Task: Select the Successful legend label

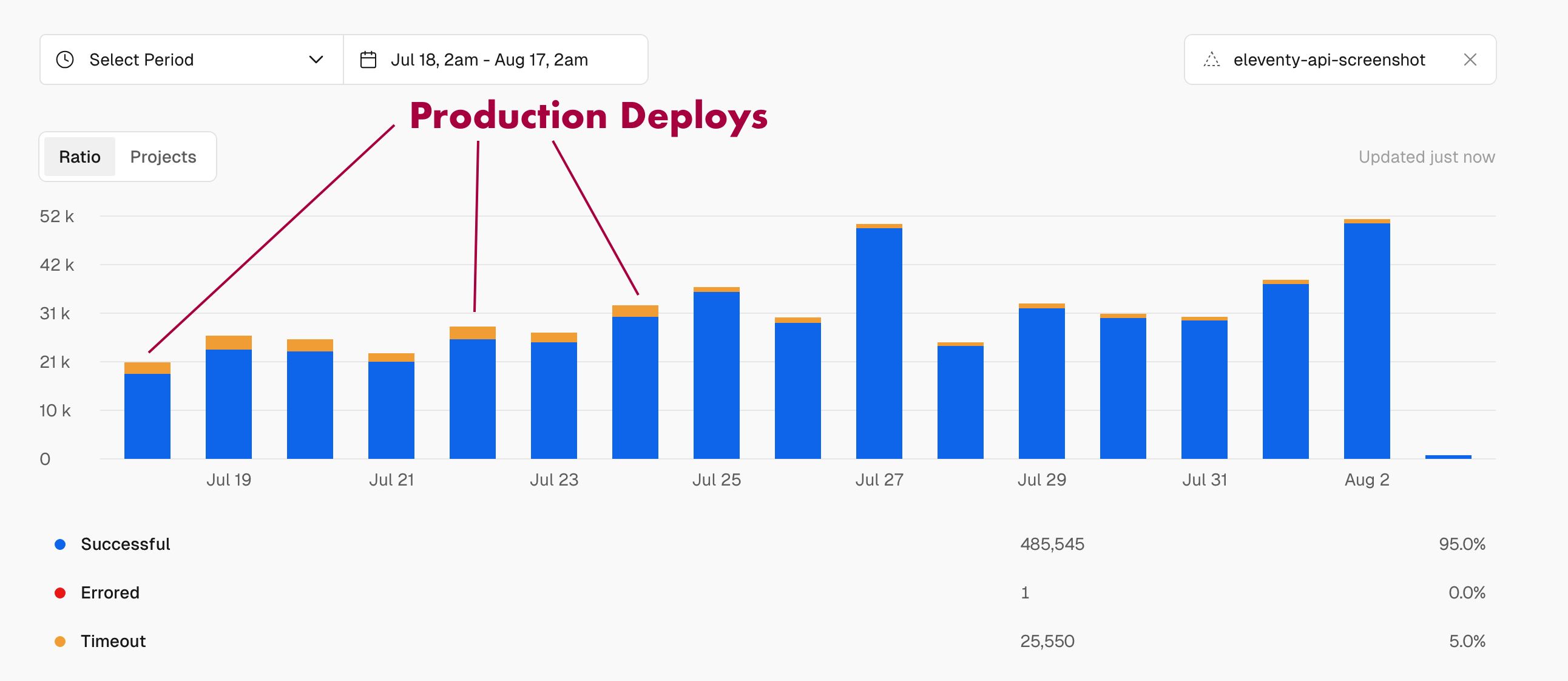Action: pyautogui.click(x=126, y=544)
